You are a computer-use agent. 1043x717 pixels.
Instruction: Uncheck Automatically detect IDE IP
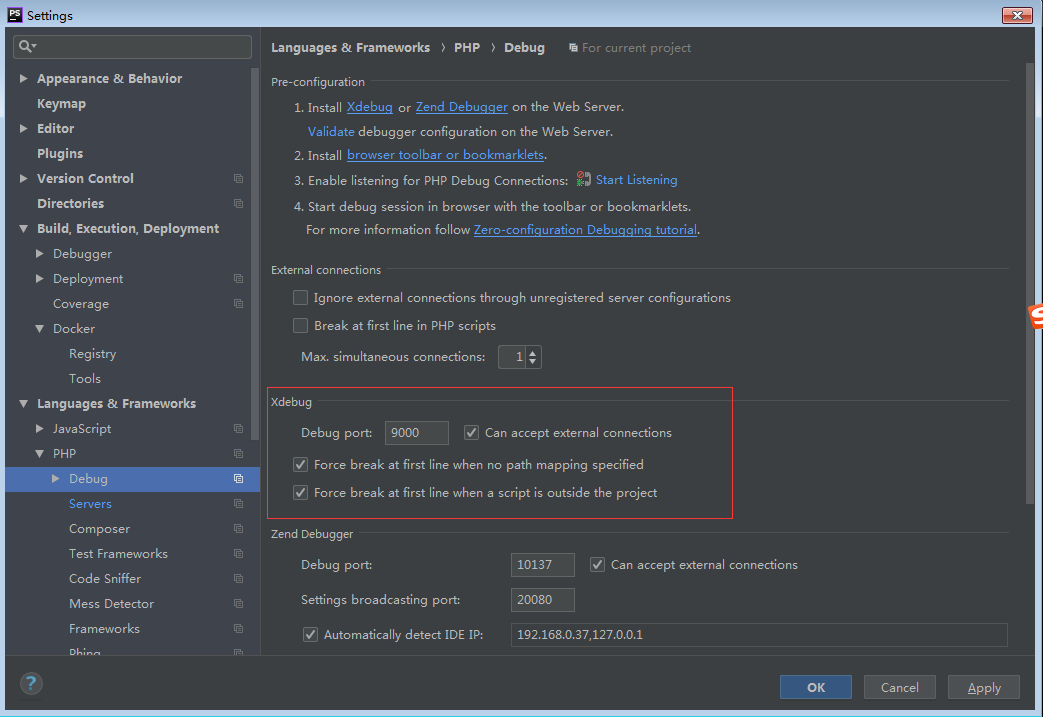[310, 635]
